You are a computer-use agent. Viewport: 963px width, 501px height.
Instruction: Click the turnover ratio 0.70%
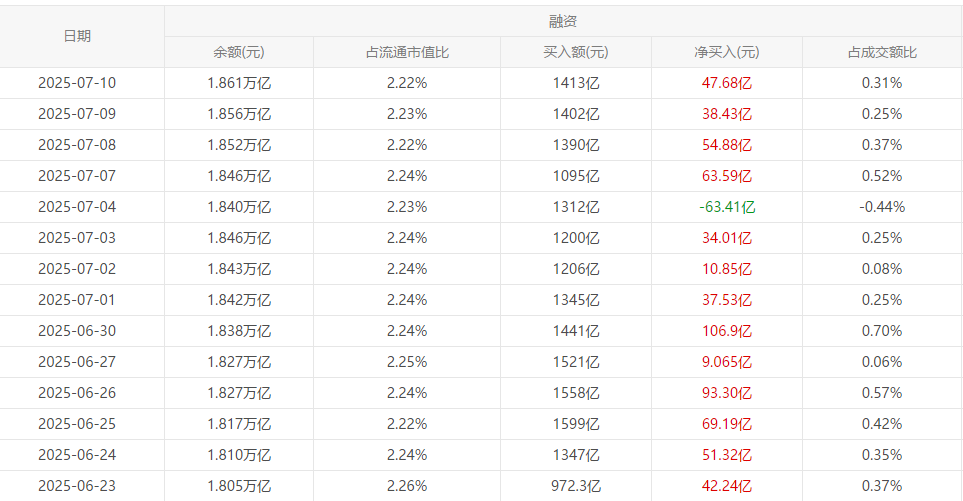tap(882, 331)
